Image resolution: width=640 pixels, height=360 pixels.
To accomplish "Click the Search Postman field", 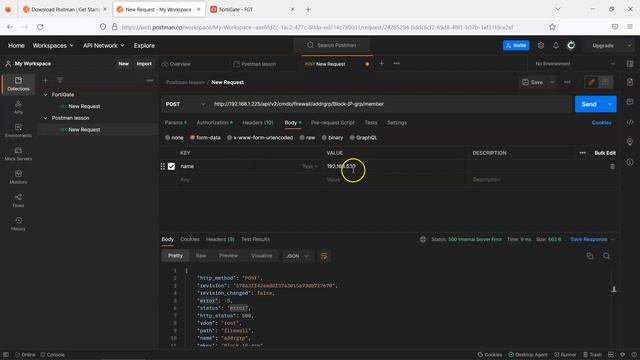I will point(332,45).
